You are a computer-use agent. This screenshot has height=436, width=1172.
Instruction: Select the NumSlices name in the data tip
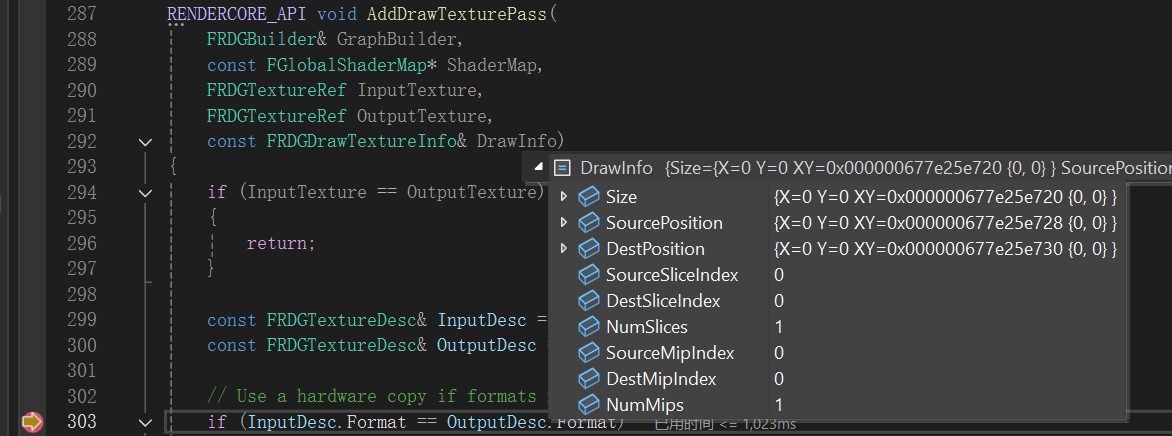[x=647, y=327]
